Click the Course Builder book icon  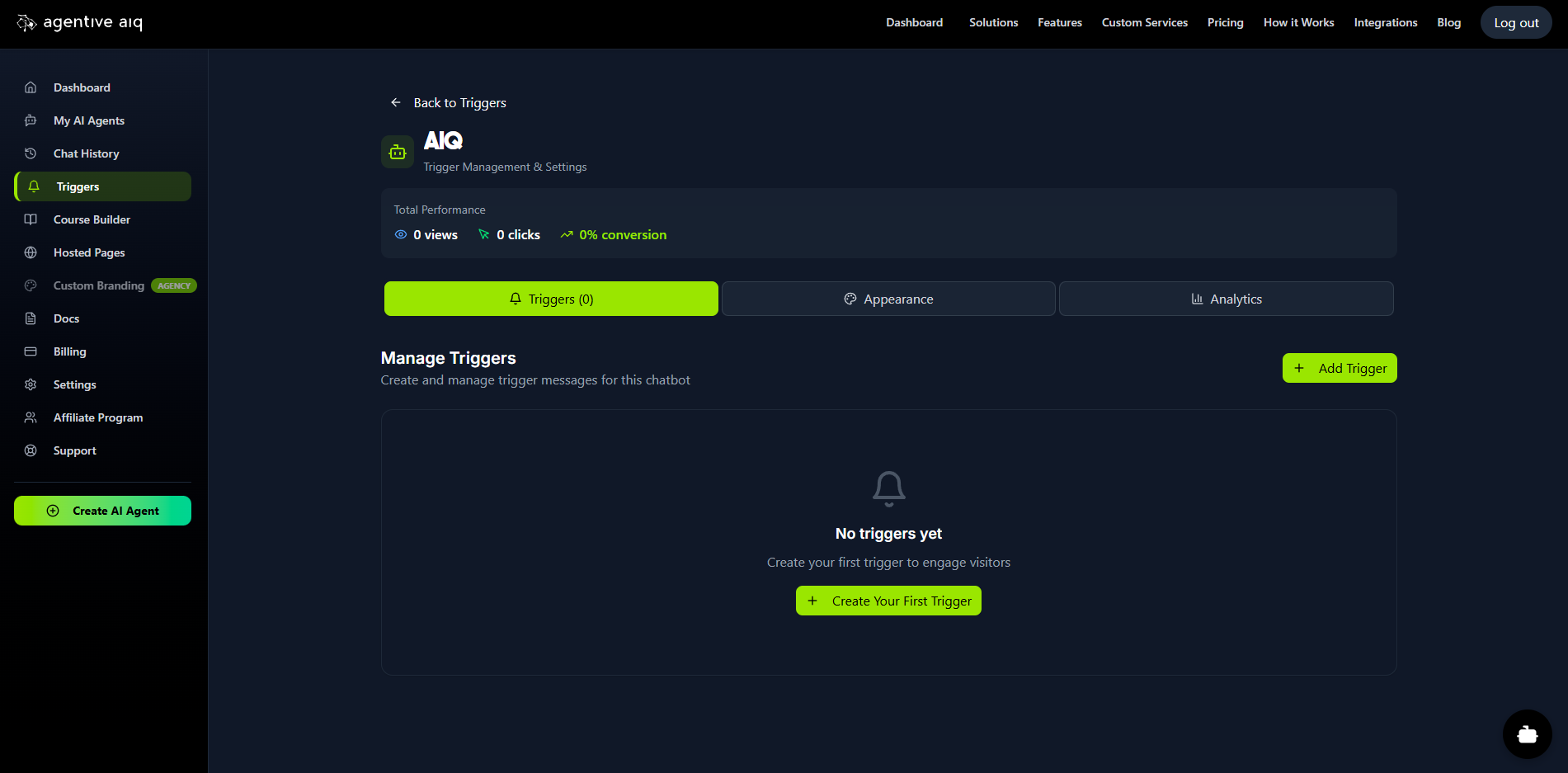click(x=31, y=219)
